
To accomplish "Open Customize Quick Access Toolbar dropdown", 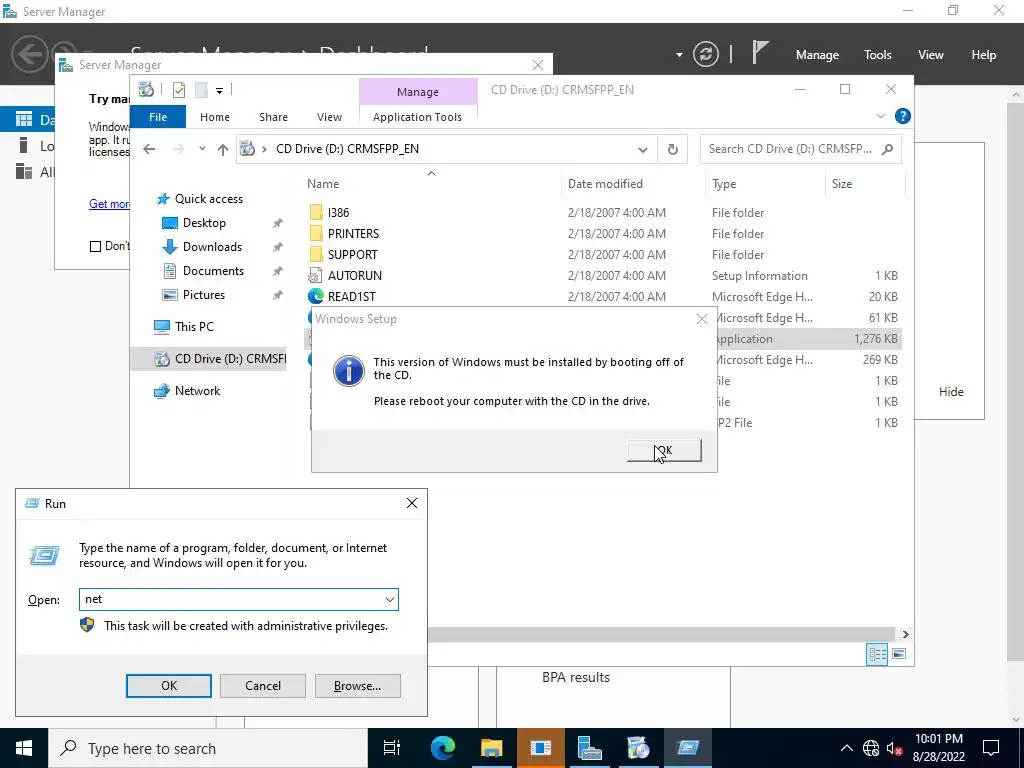I will (219, 91).
